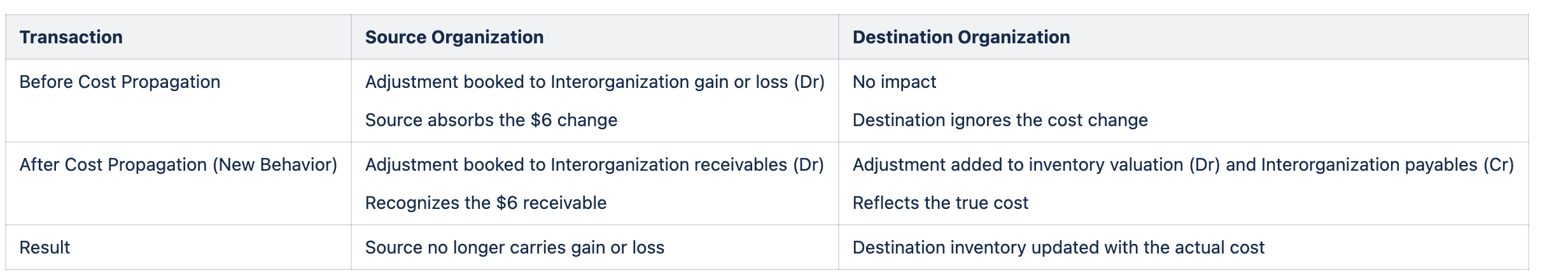1568x279 pixels.
Task: Click 'Source absorbs the $6 change' text
Action: tap(491, 120)
